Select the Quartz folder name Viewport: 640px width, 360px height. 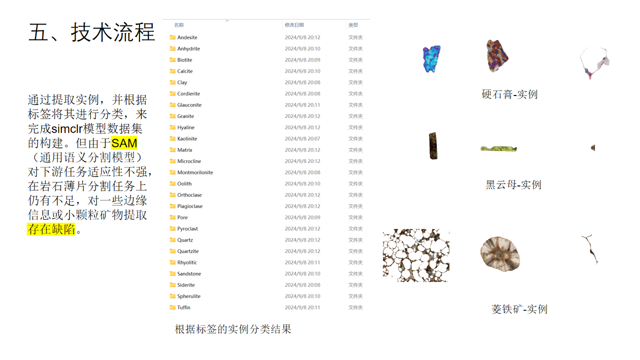[185, 240]
